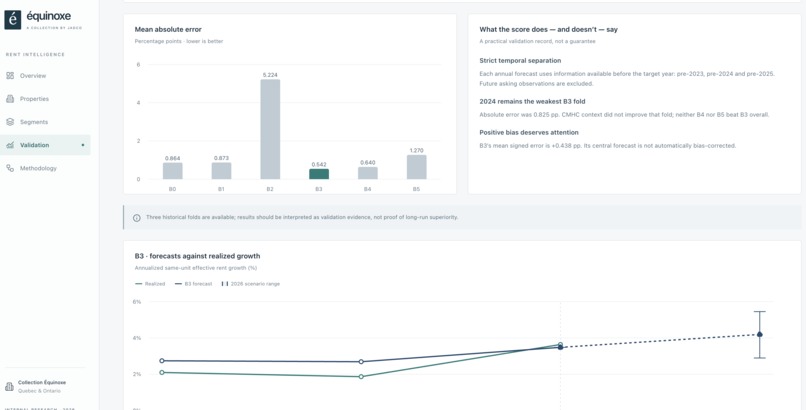Click the second Realized data point
This screenshot has width=806, height=410.
coord(361,377)
